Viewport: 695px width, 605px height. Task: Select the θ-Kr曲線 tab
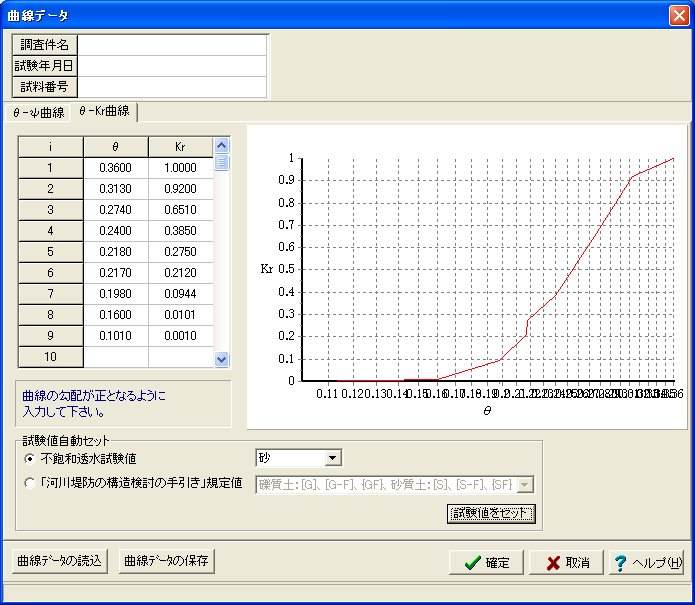pyautogui.click(x=104, y=111)
